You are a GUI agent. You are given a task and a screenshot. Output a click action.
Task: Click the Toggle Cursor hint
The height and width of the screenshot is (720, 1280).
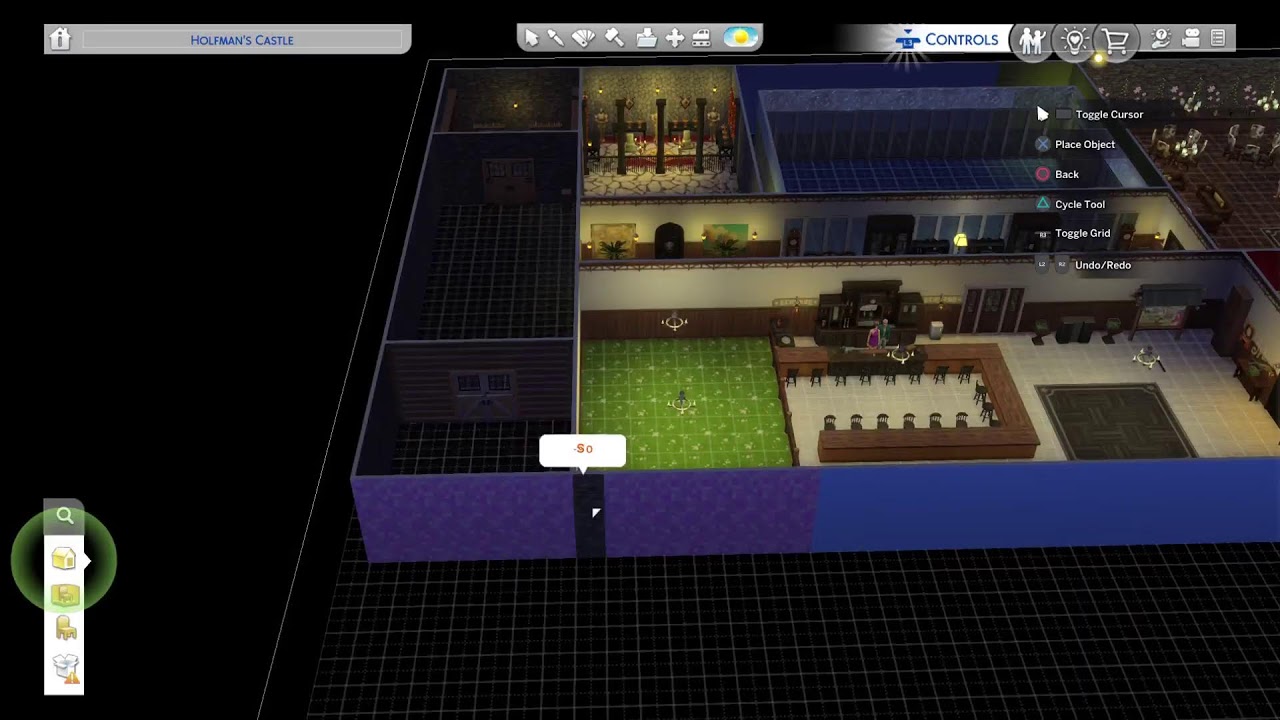click(1099, 114)
